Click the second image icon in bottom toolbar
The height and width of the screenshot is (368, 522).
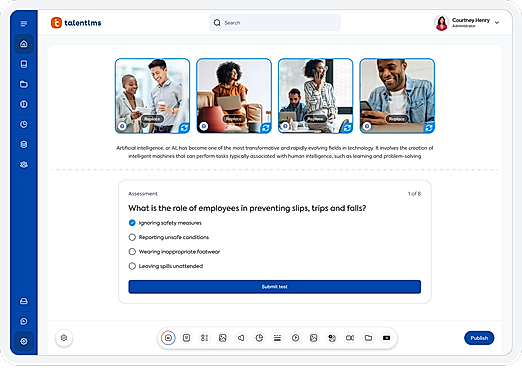(x=314, y=338)
